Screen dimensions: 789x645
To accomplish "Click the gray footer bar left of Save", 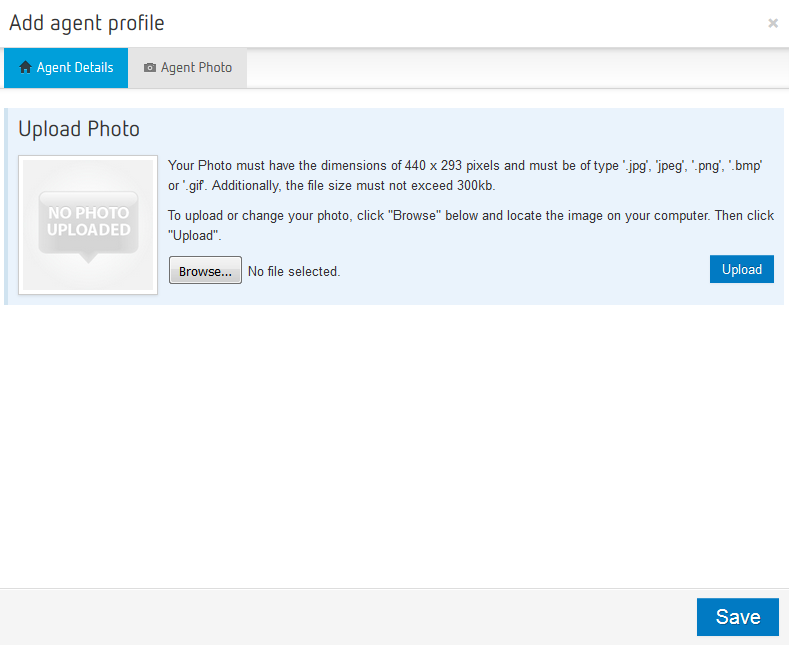I will tap(340, 617).
